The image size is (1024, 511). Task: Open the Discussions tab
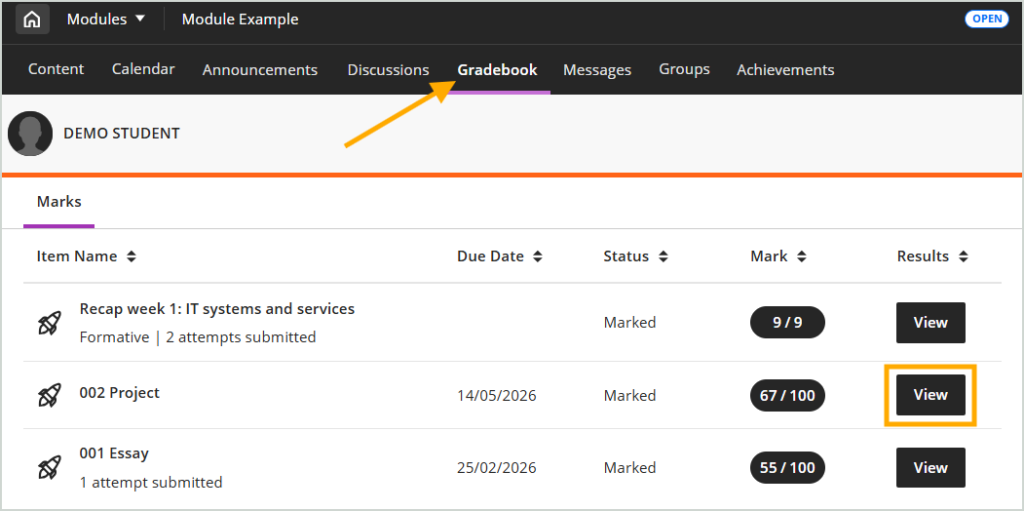[388, 70]
